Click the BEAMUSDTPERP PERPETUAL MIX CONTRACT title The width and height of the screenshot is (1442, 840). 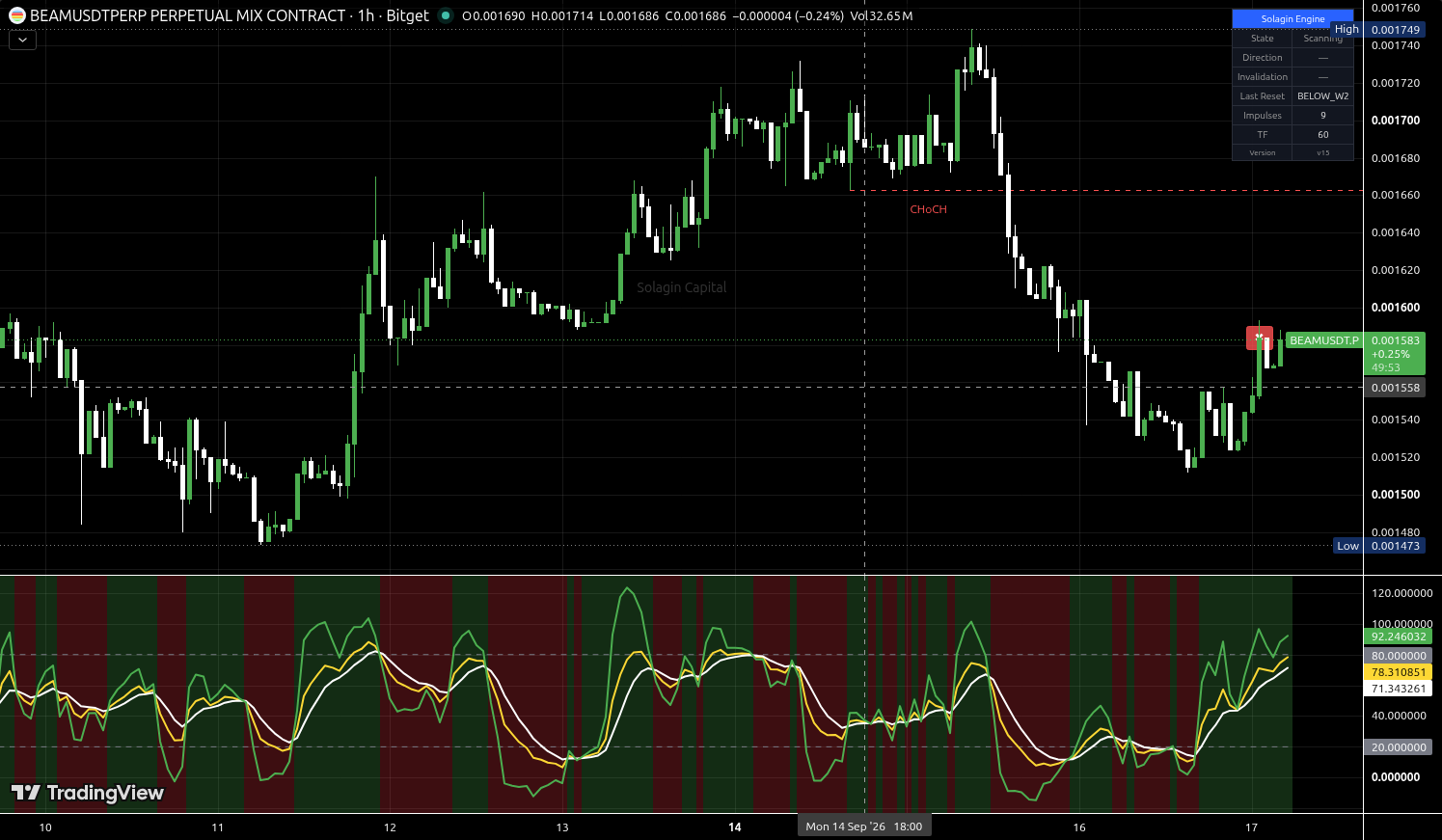pyautogui.click(x=188, y=15)
